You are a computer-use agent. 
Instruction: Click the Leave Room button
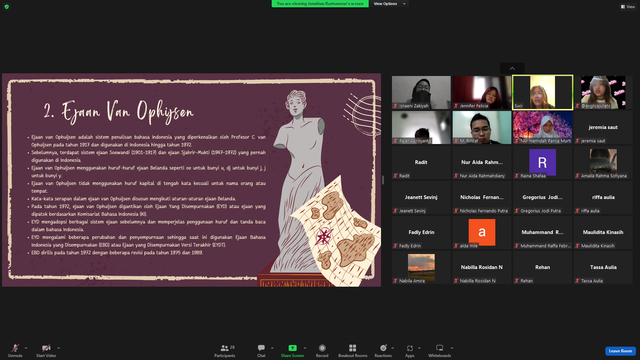(x=620, y=351)
